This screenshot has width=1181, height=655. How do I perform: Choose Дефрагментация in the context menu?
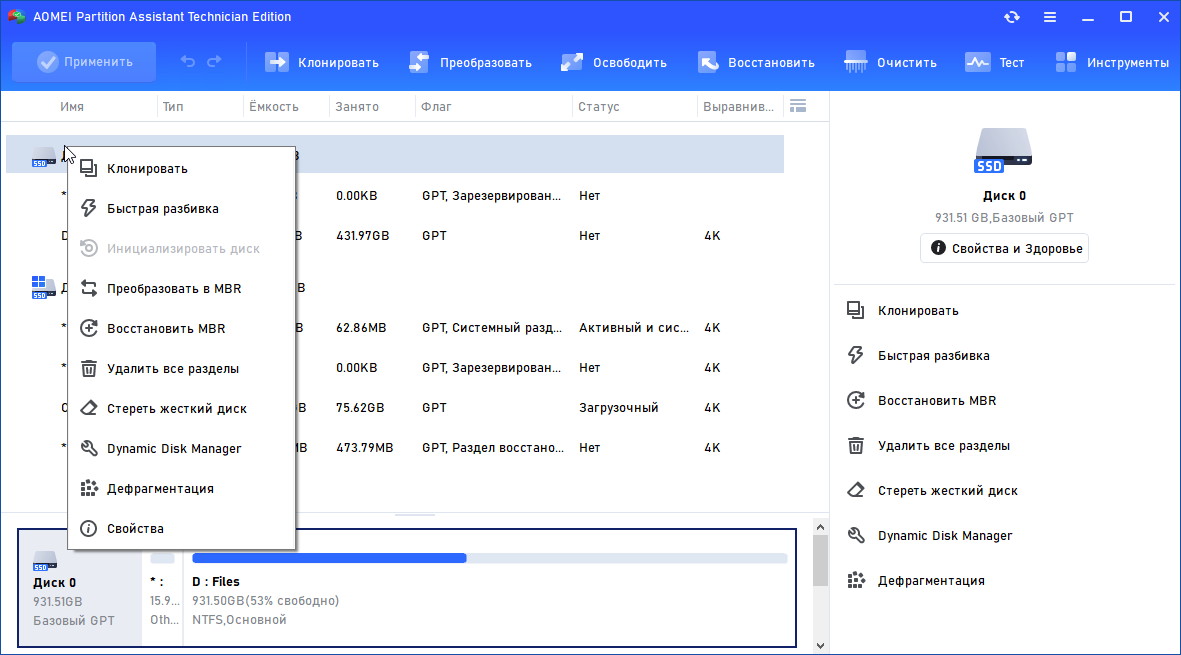pos(181,488)
